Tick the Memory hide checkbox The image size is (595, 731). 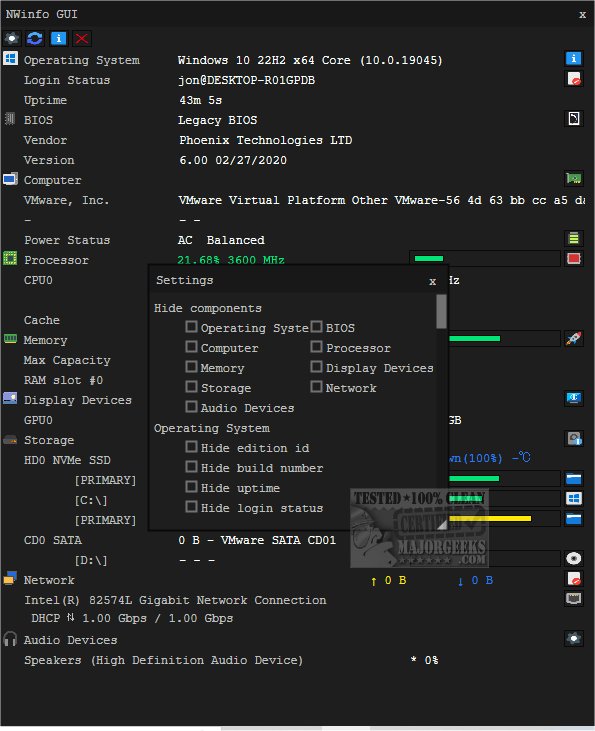click(191, 367)
